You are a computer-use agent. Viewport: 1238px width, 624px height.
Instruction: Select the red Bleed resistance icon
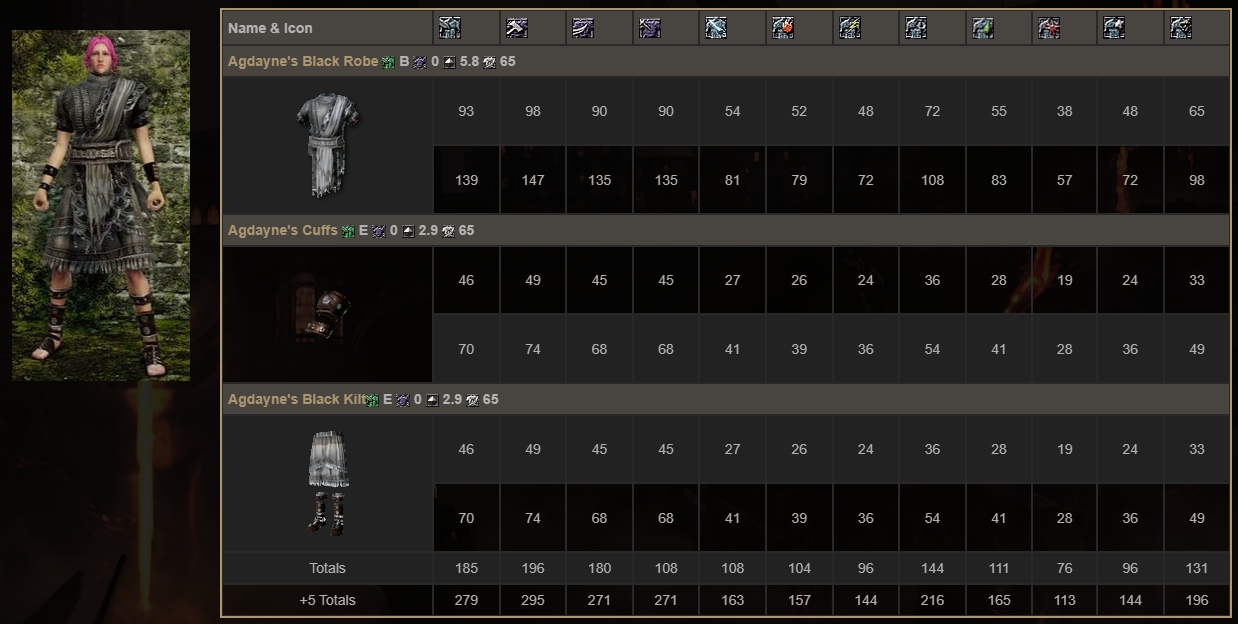coord(1048,28)
